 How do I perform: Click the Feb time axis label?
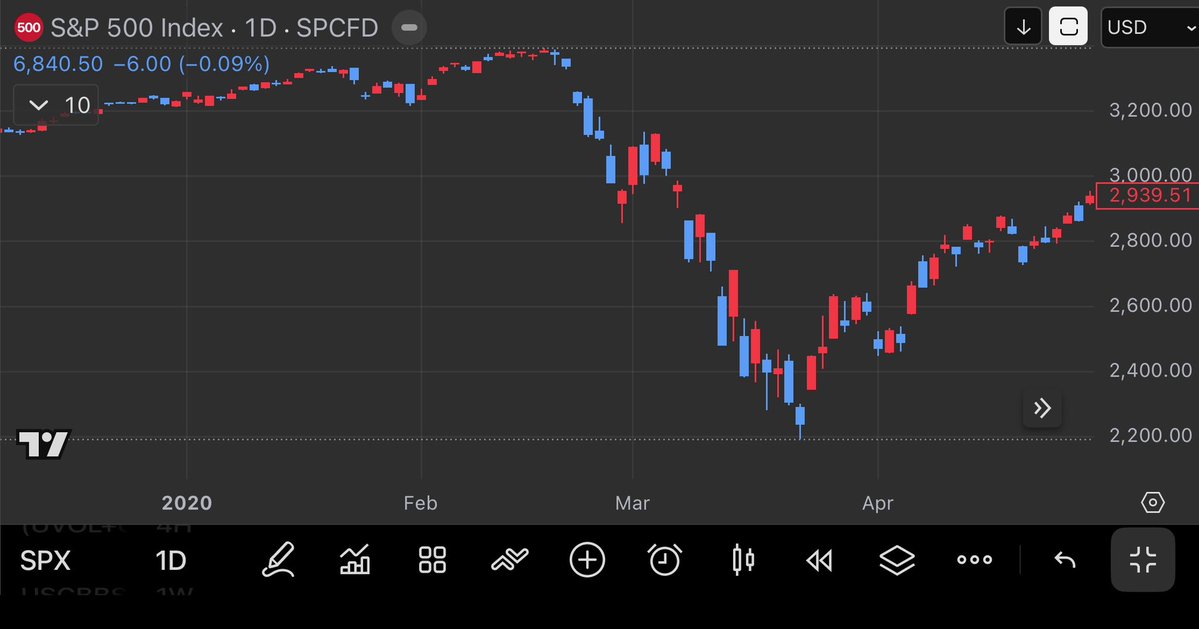[421, 503]
